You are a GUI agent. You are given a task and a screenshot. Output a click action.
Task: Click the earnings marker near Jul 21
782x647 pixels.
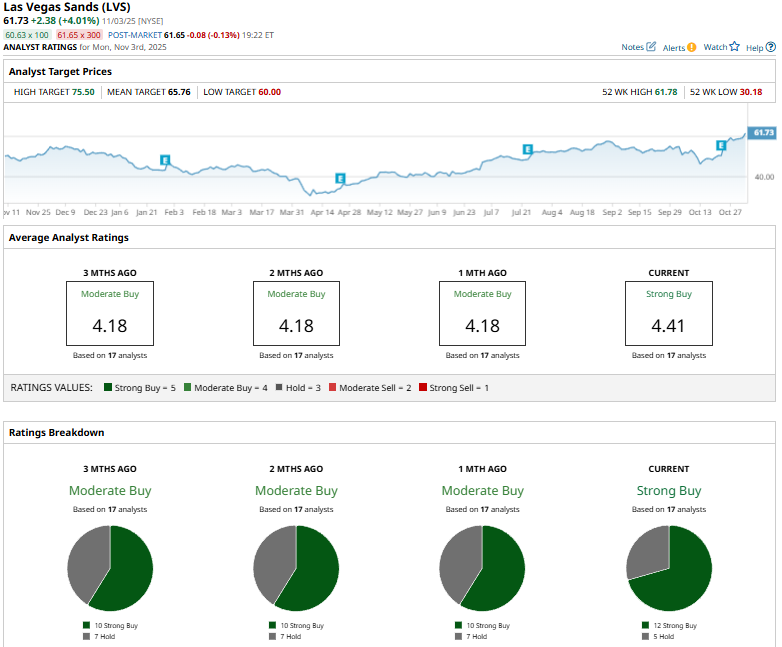click(x=527, y=150)
